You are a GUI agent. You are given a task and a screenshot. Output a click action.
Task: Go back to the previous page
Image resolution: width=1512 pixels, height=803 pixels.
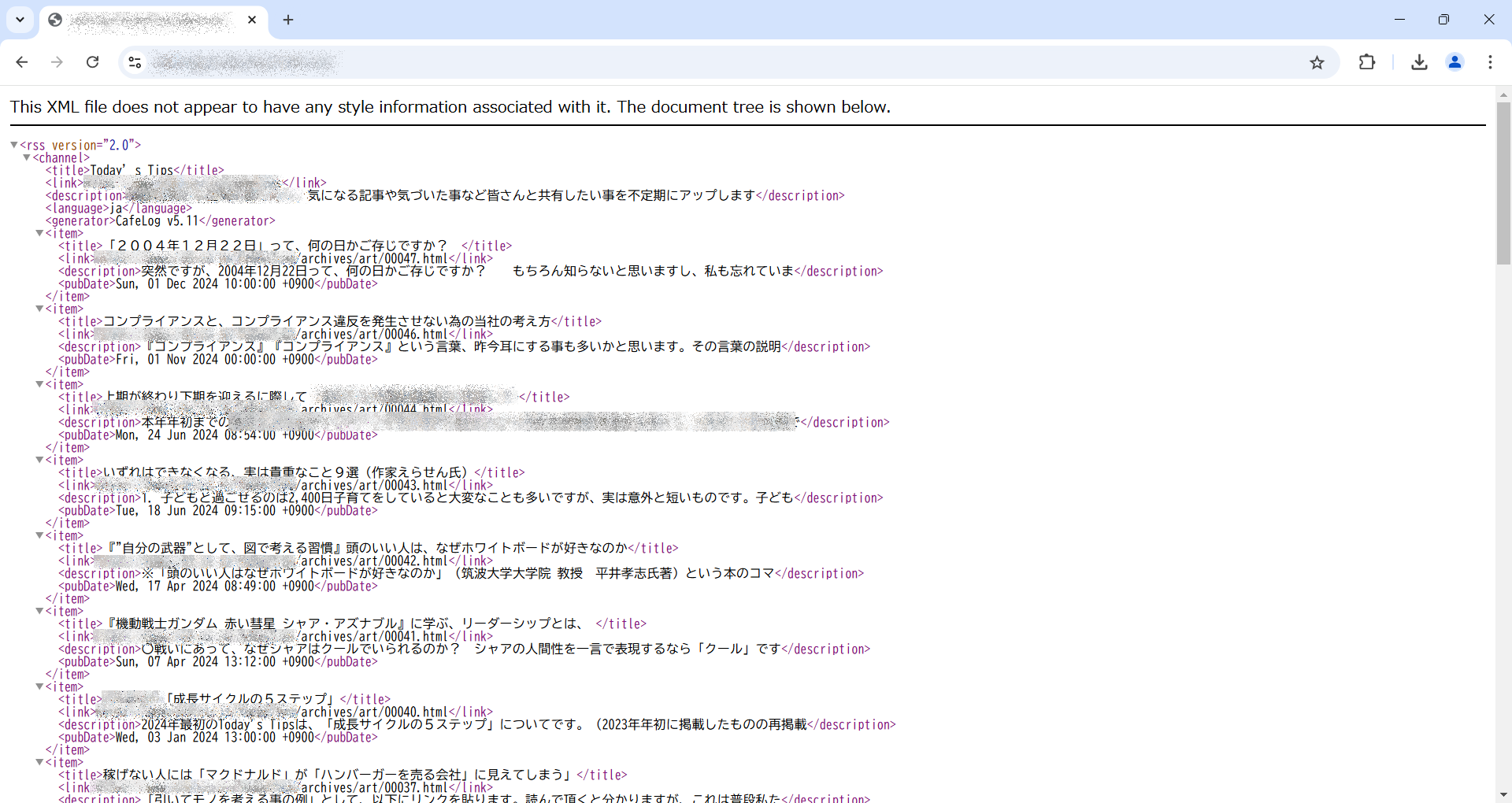[22, 62]
